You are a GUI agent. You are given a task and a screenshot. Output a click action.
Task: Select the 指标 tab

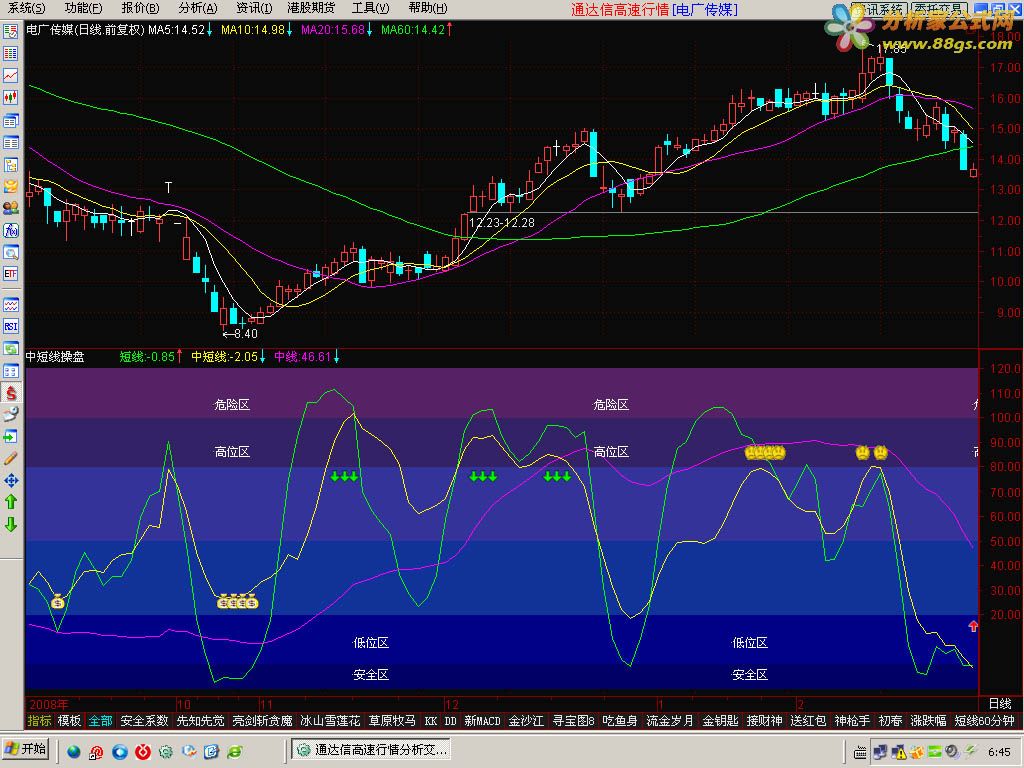[x=39, y=721]
